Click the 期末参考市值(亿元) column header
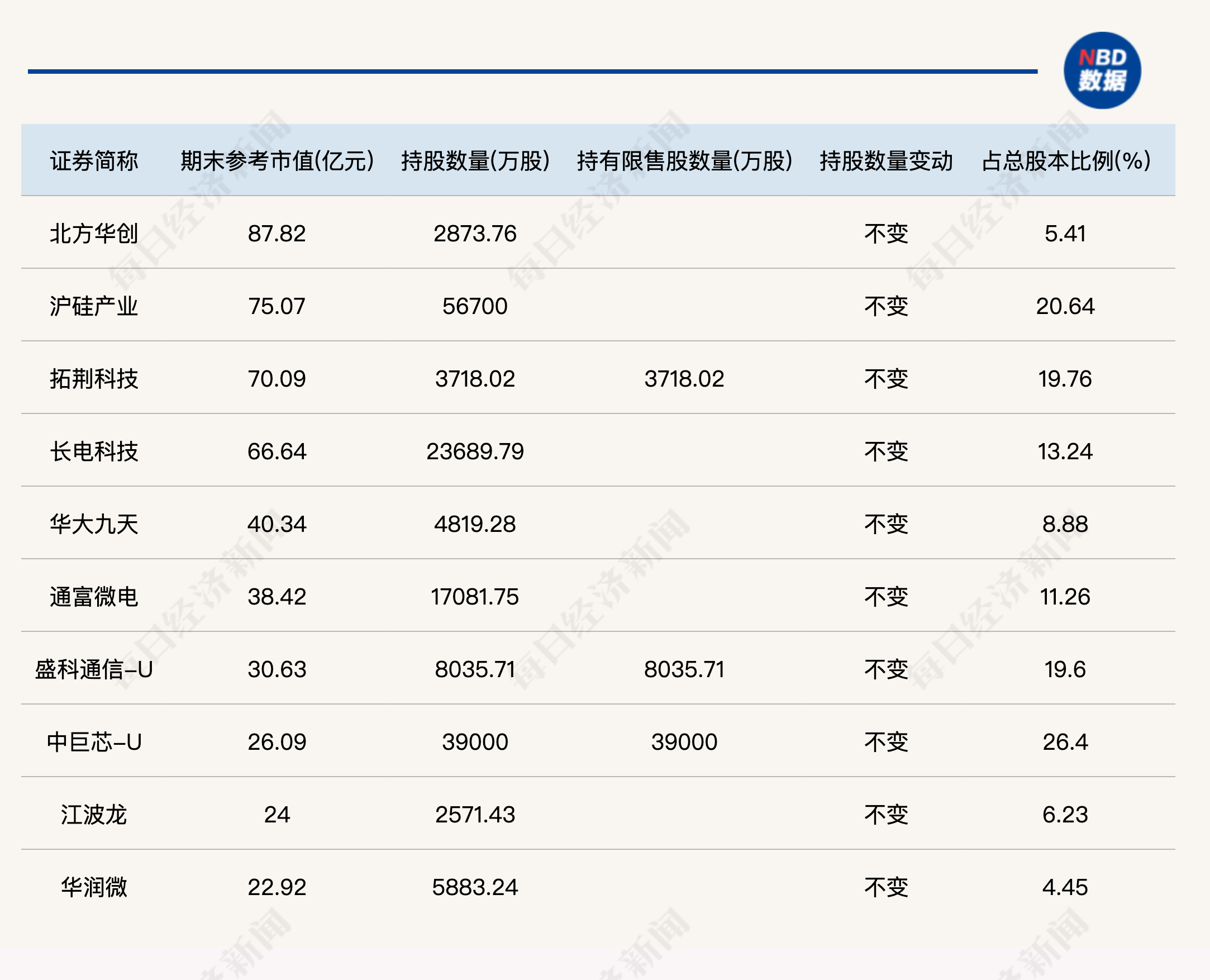 pyautogui.click(x=277, y=161)
